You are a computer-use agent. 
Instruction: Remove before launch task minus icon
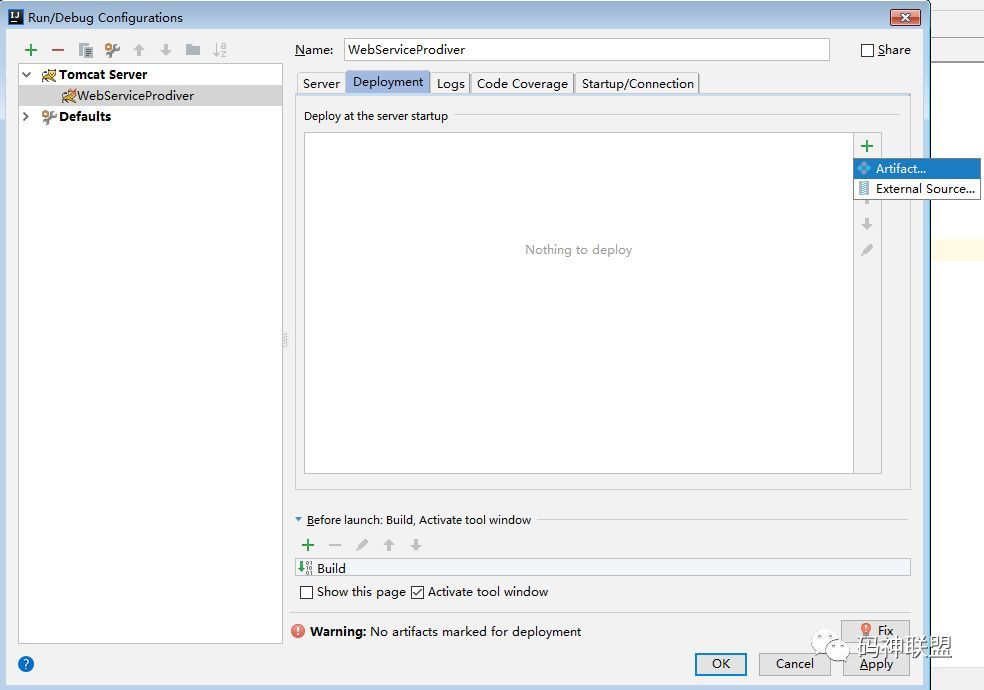(334, 544)
